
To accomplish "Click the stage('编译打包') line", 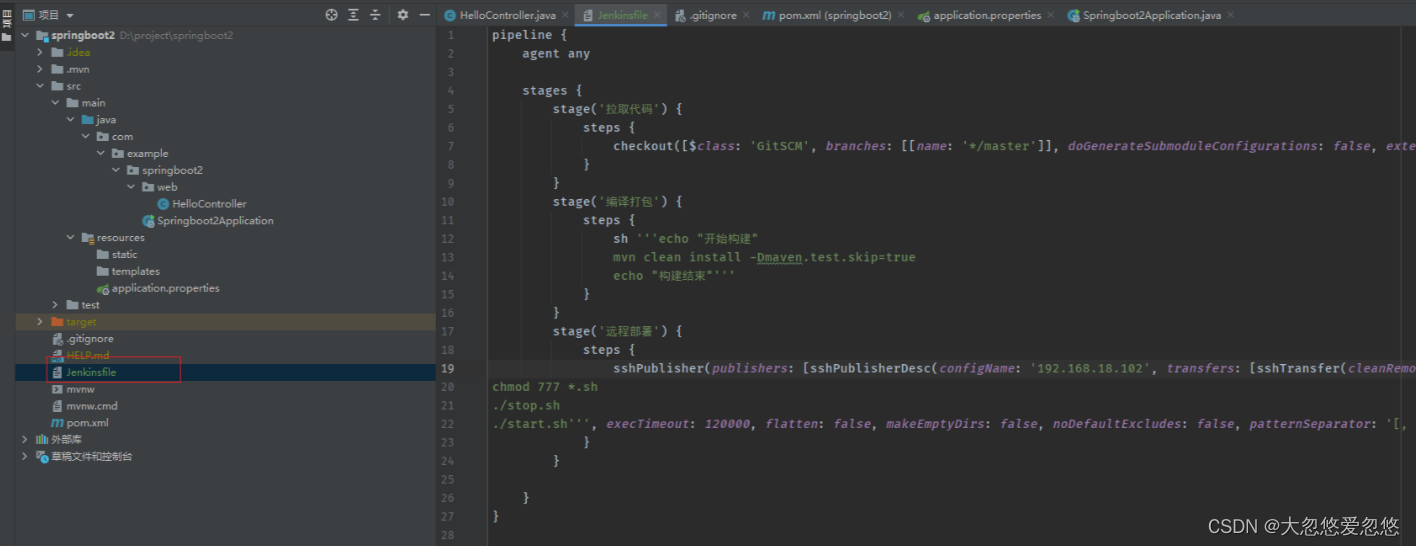I will 617,201.
